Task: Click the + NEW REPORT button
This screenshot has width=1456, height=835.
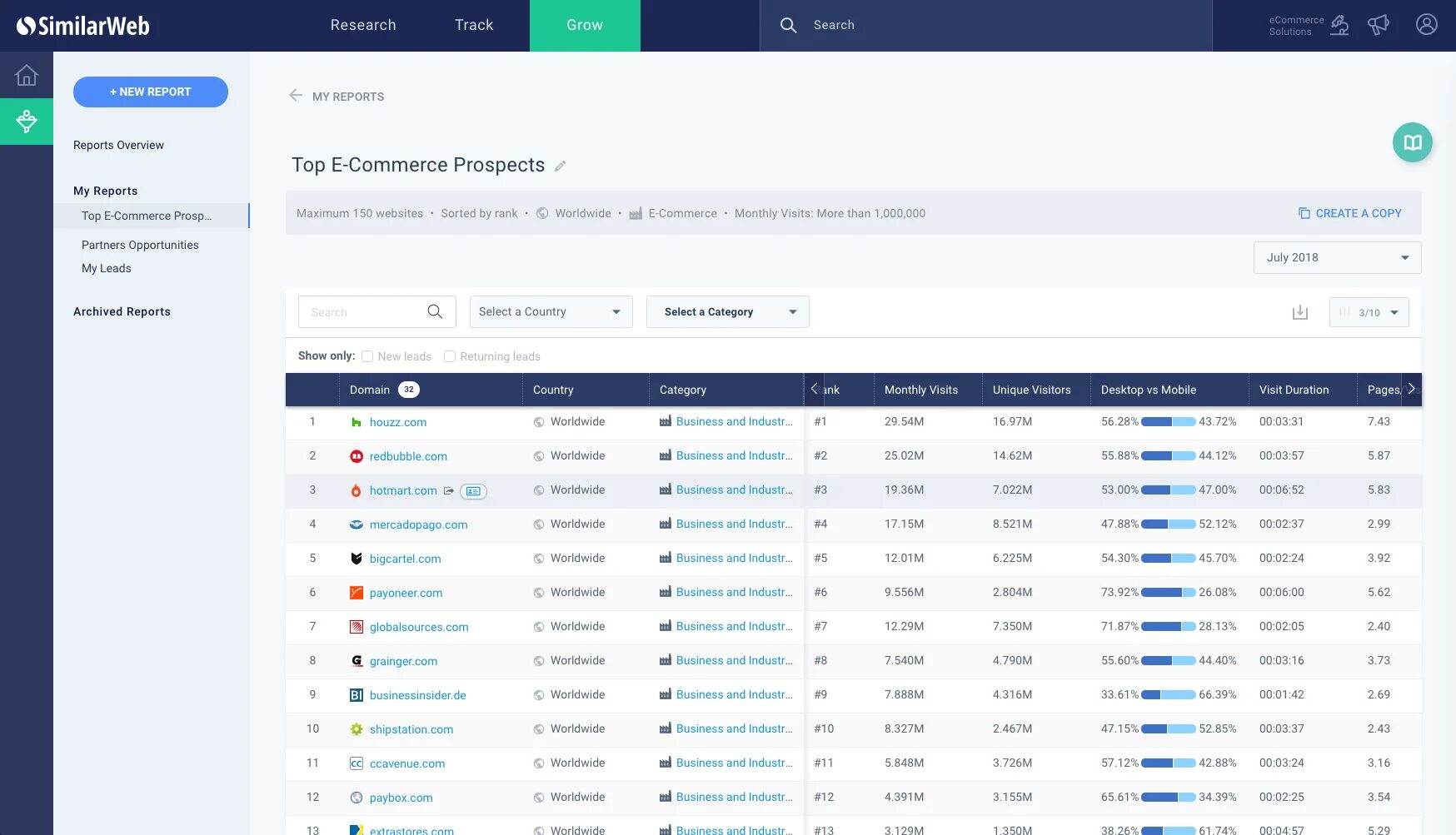Action: point(151,92)
